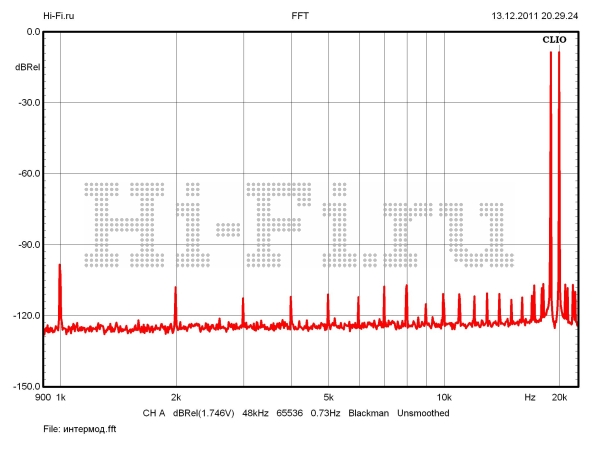Click the 1k frequency axis label
This screenshot has width=600, height=450.
tap(60, 398)
